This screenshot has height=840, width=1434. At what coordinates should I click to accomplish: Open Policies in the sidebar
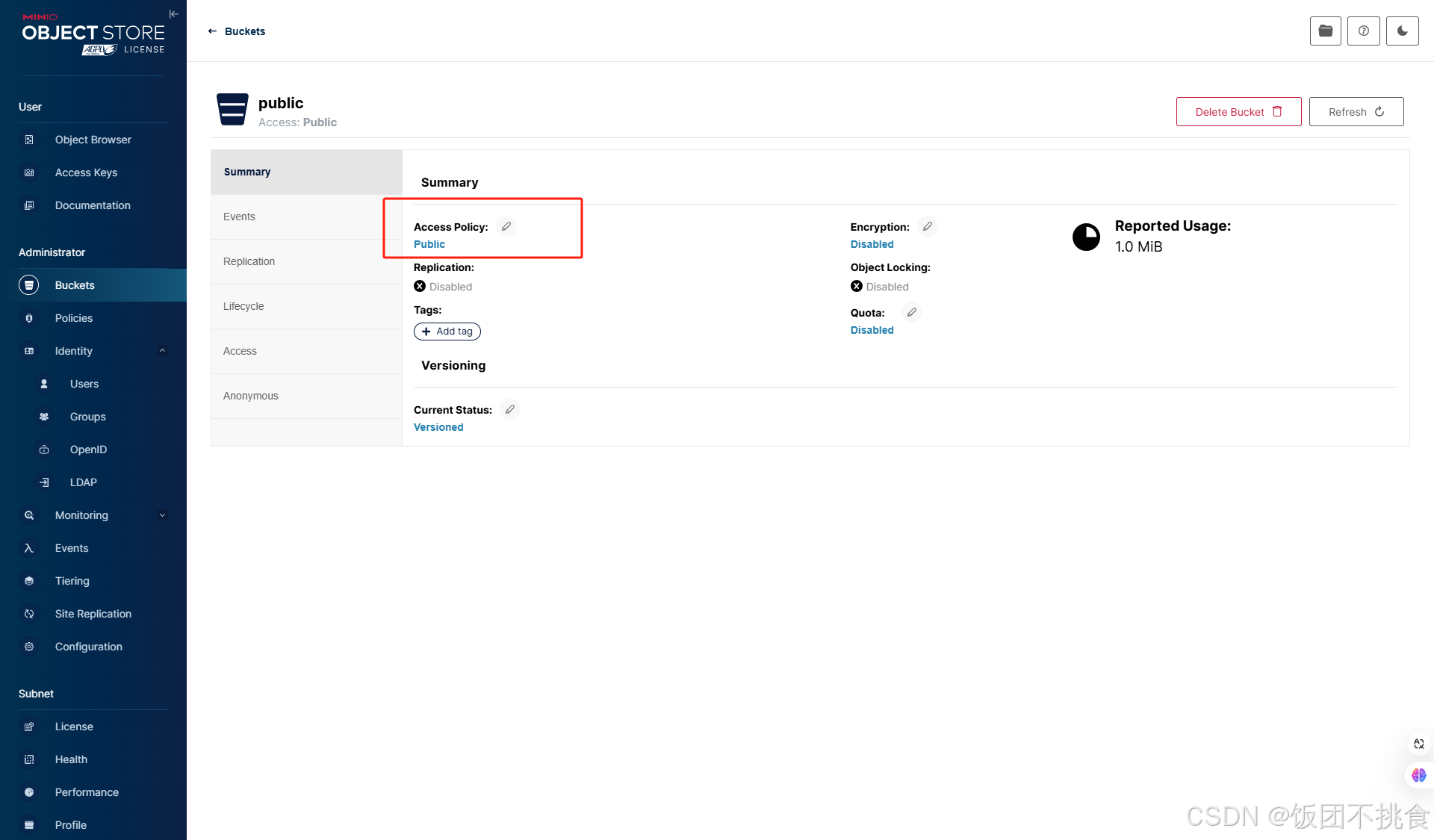click(x=74, y=318)
